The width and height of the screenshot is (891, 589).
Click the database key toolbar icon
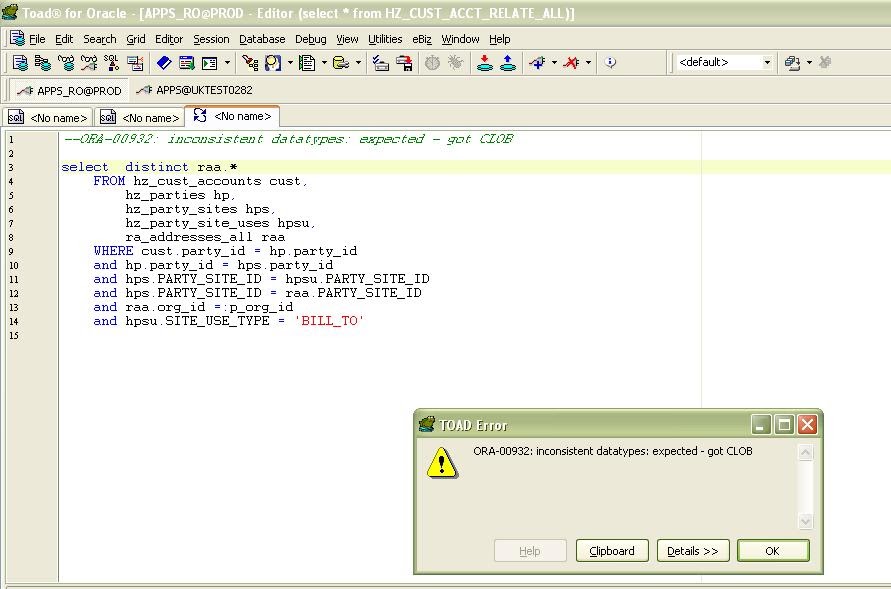[x=341, y=62]
